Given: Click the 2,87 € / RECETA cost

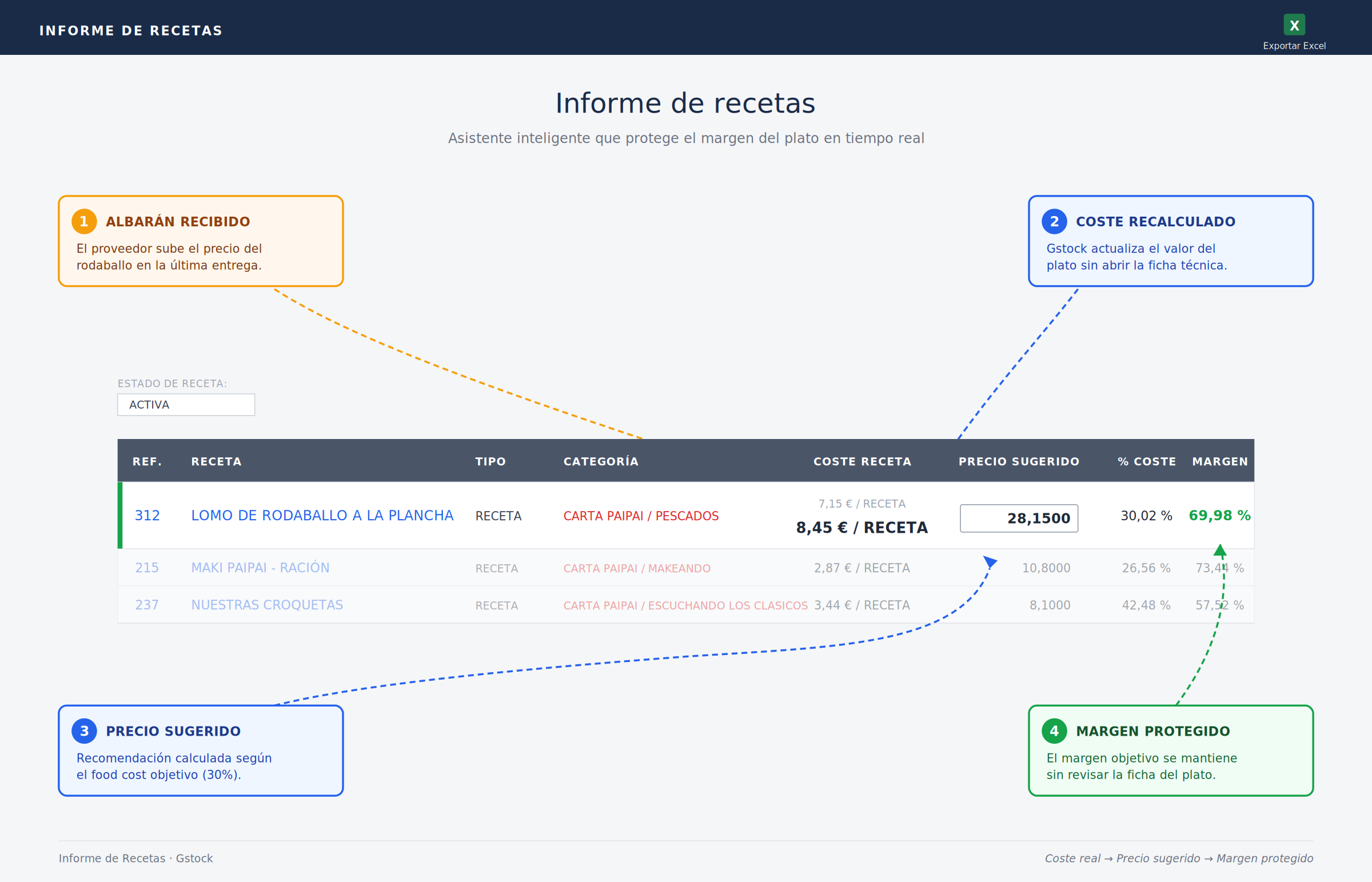Looking at the screenshot, I should click(862, 568).
